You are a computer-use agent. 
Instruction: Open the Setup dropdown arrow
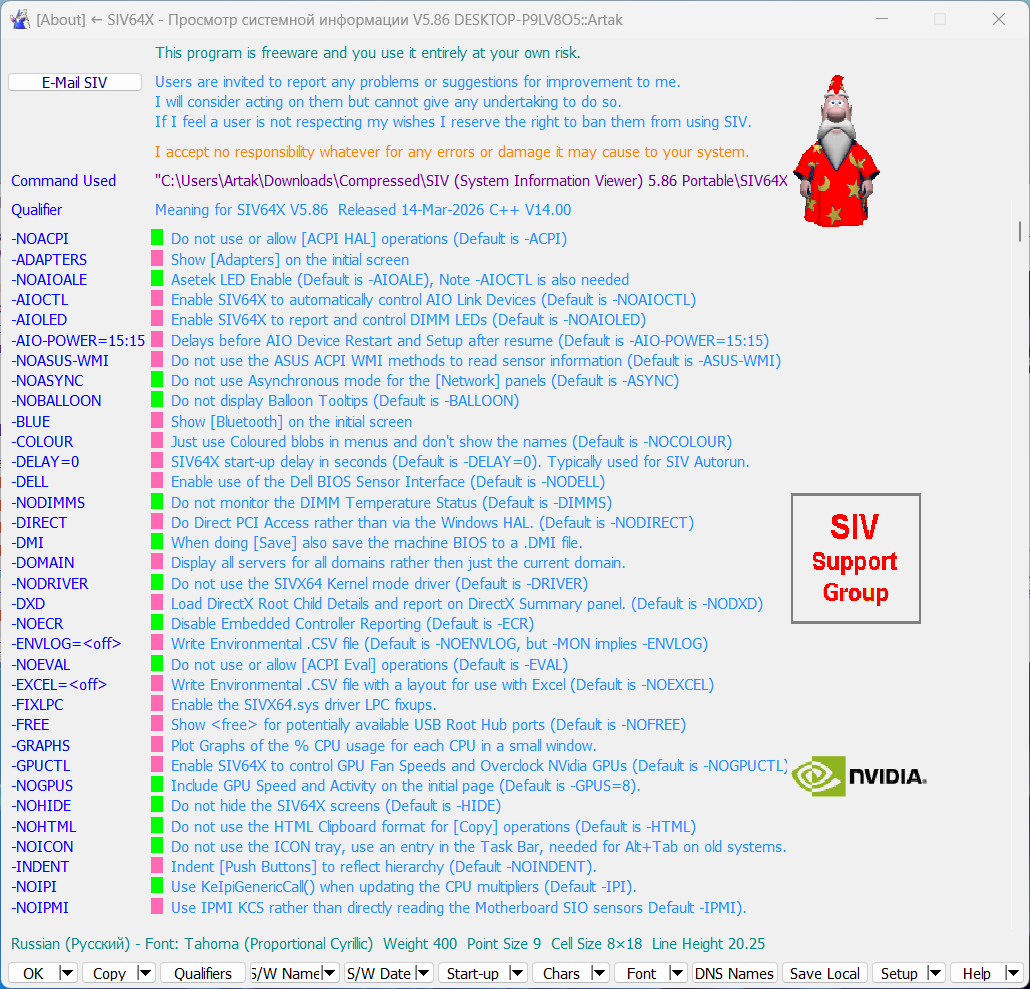pos(935,973)
